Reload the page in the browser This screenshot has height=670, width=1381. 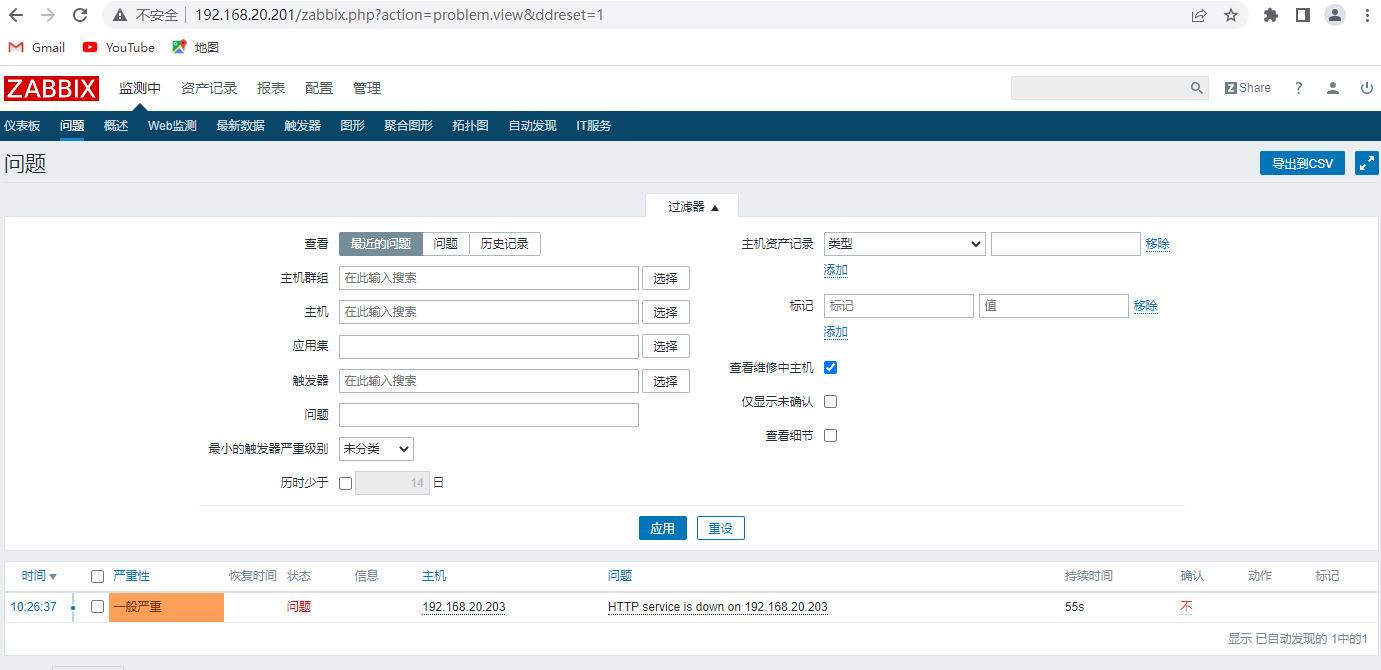(x=80, y=15)
